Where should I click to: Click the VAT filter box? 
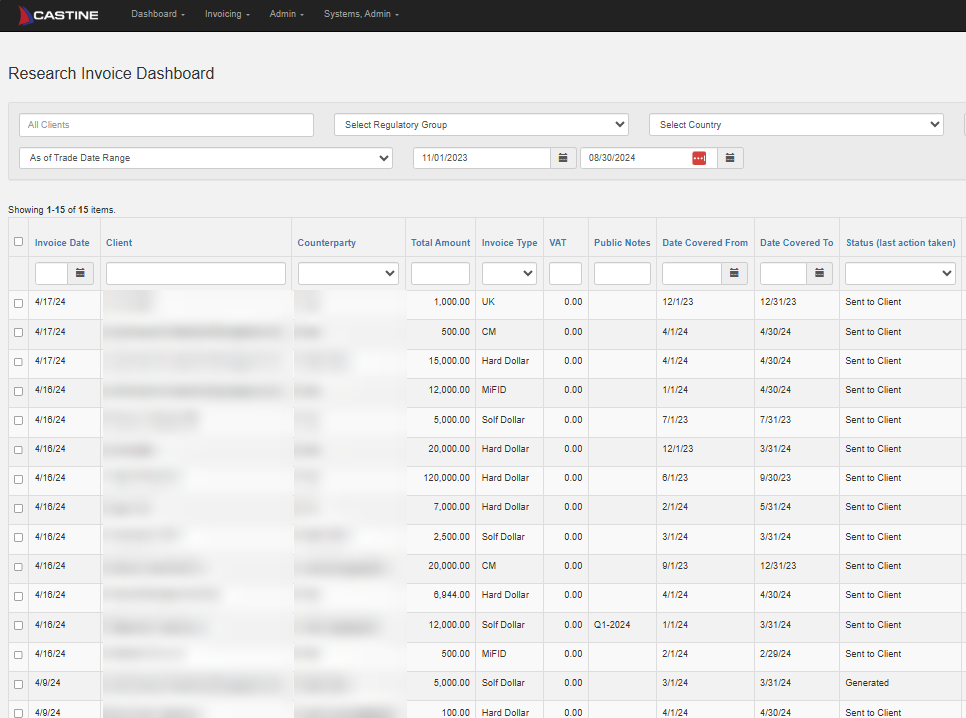click(x=565, y=273)
